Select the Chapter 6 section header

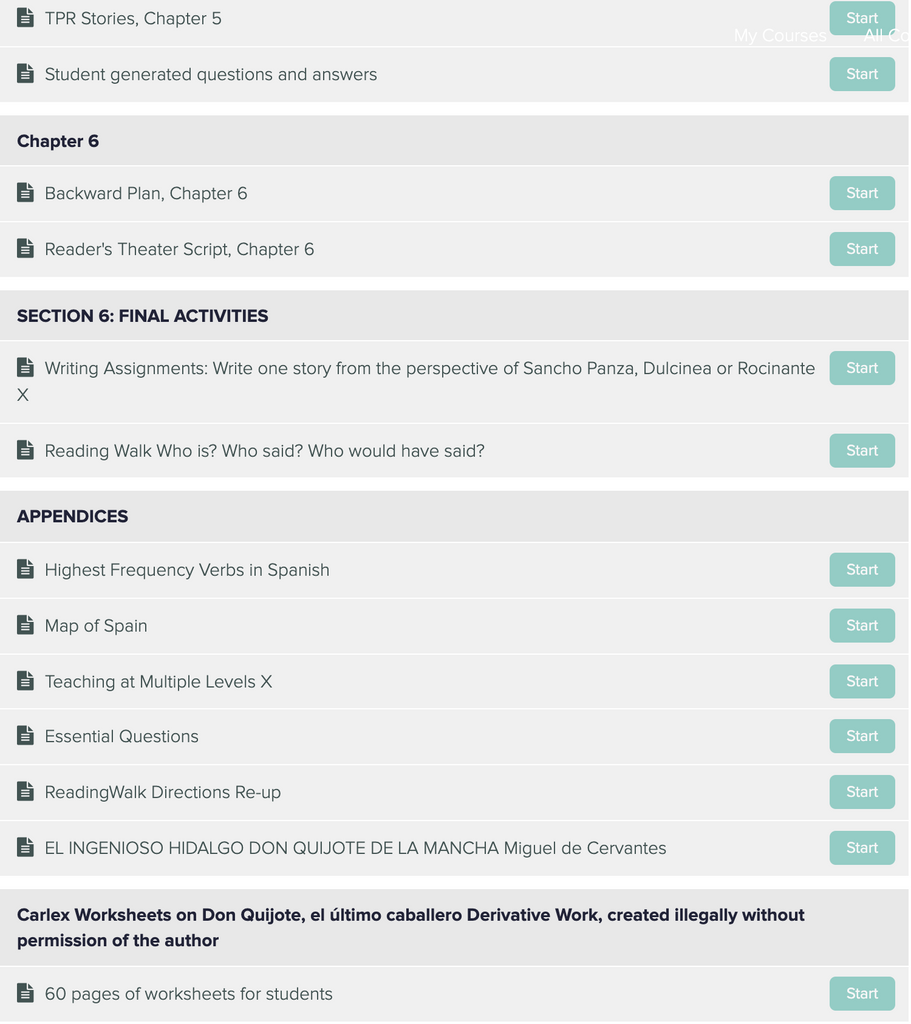point(454,141)
